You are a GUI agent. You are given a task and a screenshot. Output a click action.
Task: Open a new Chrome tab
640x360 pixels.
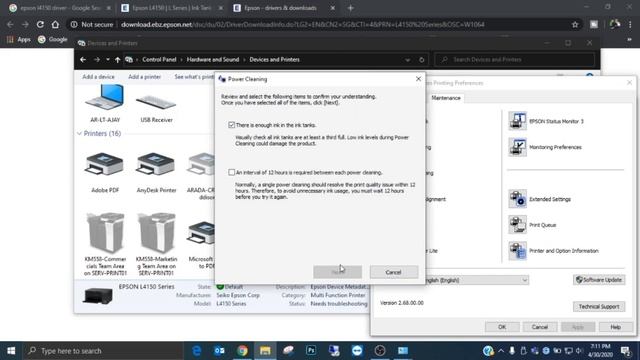point(351,8)
